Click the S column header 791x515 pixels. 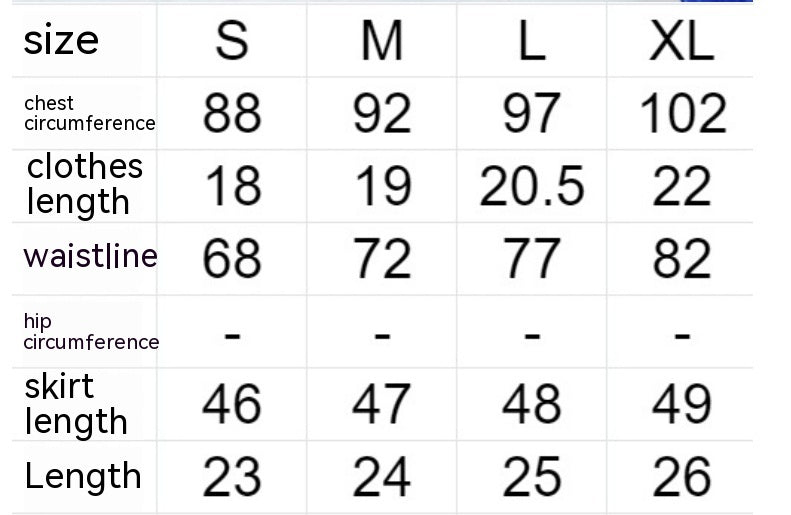tap(232, 41)
